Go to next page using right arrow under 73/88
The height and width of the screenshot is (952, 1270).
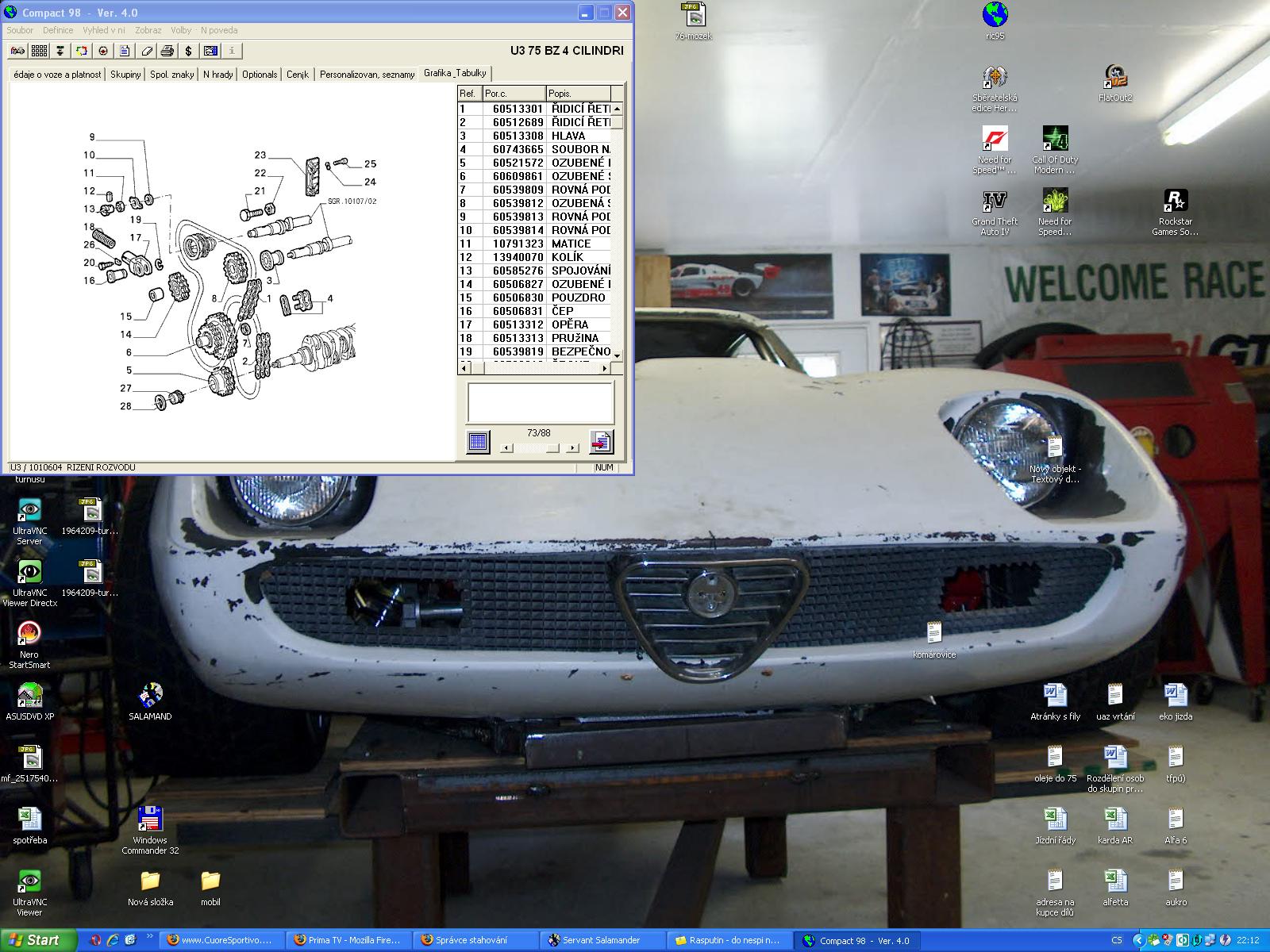(572, 448)
